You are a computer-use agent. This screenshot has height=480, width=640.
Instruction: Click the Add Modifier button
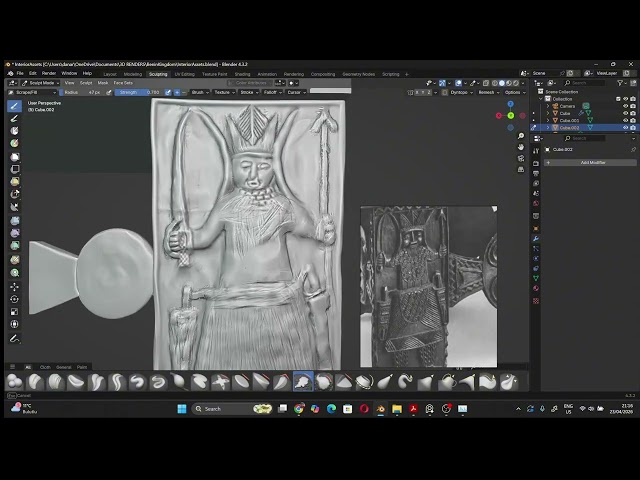point(590,162)
